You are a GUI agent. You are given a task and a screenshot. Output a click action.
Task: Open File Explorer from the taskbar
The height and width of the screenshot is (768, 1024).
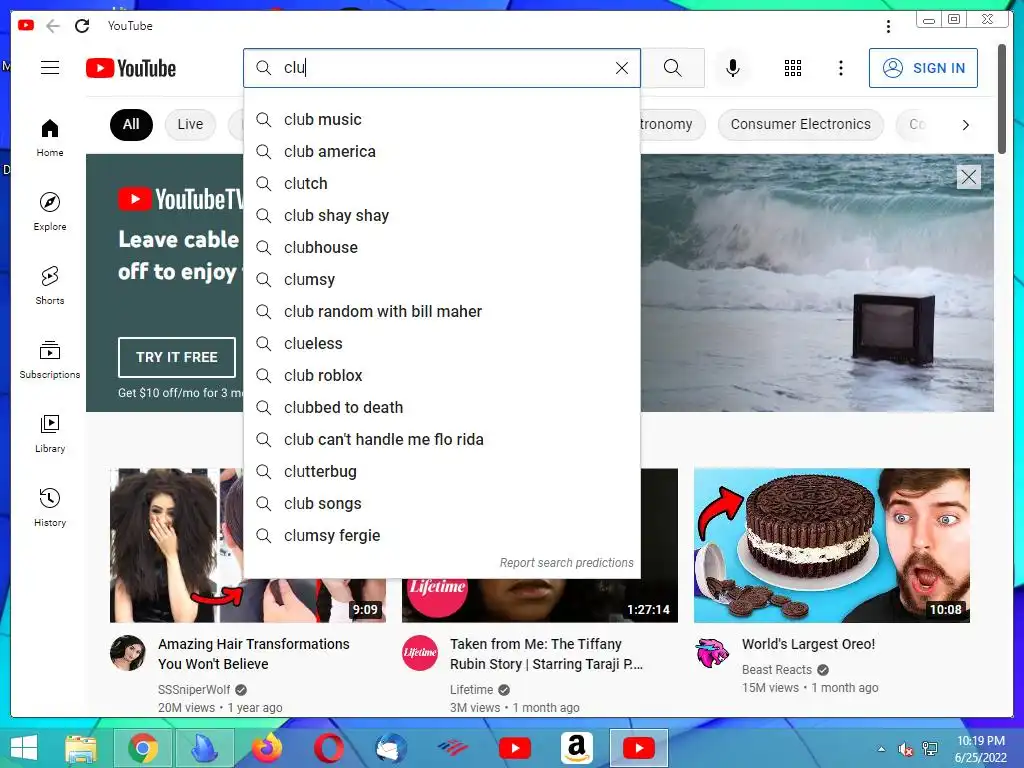81,748
